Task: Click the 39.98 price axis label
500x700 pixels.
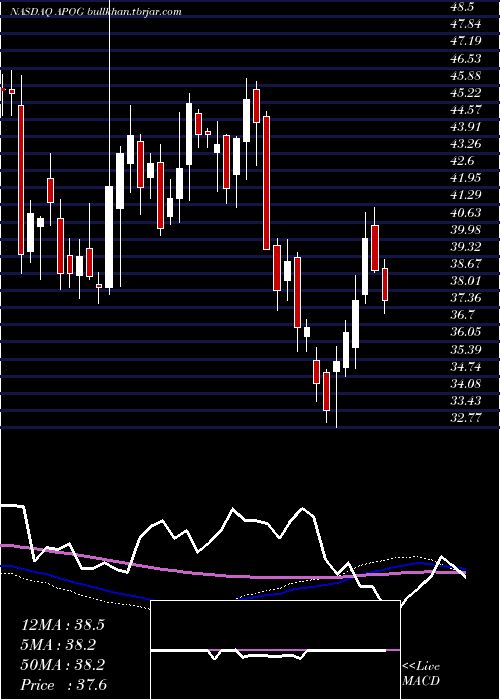Action: tap(467, 229)
